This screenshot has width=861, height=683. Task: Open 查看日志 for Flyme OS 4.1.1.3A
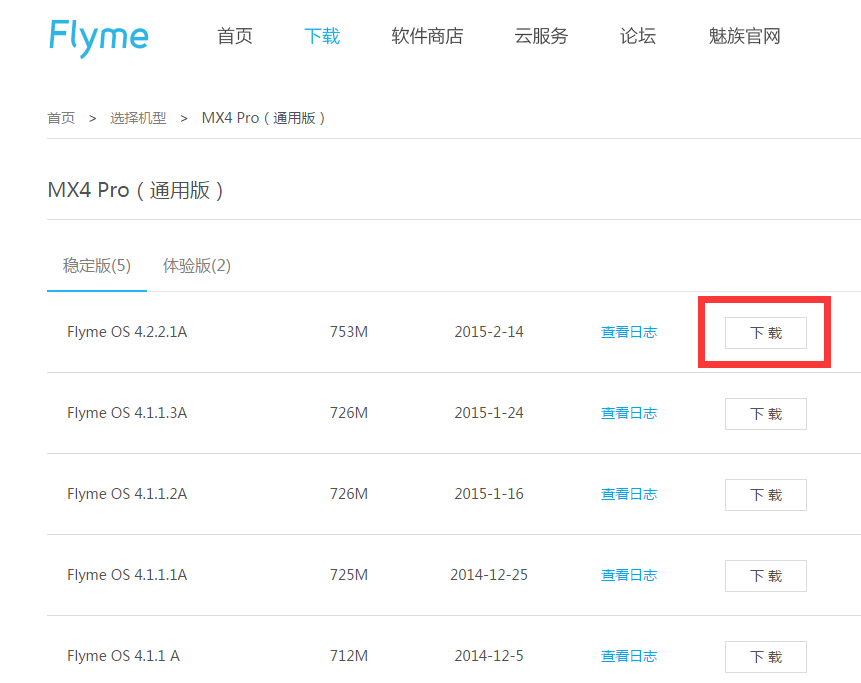pos(628,413)
